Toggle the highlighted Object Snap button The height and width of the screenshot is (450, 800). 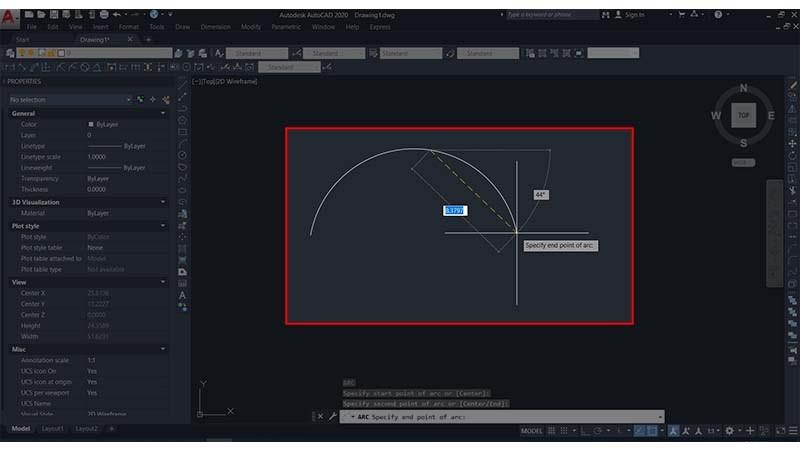(652, 431)
